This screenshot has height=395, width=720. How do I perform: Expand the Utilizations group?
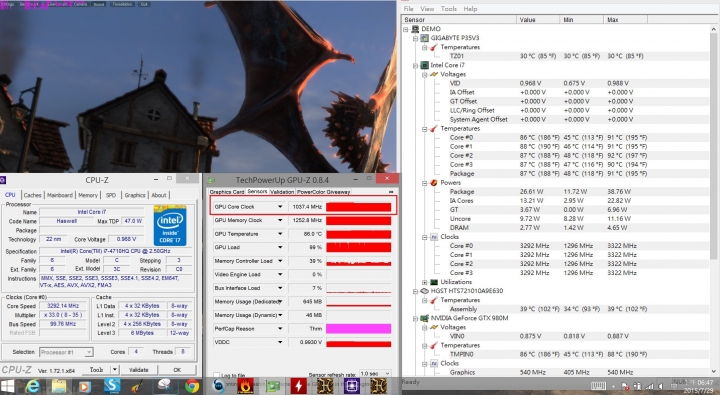[x=424, y=282]
